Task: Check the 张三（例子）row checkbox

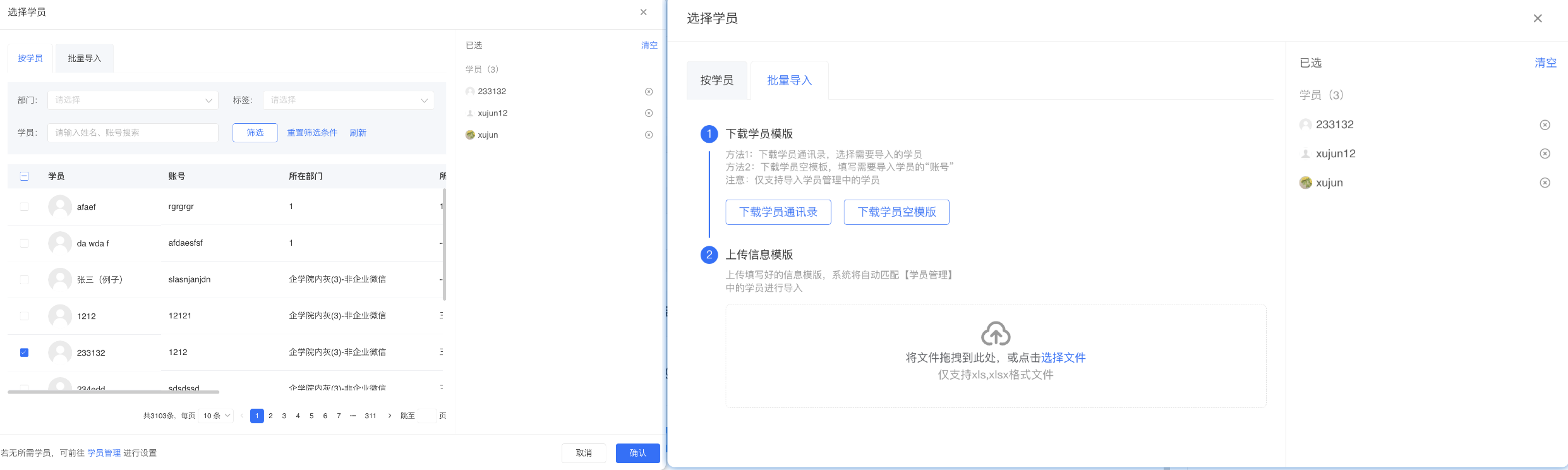Action: pyautogui.click(x=24, y=279)
